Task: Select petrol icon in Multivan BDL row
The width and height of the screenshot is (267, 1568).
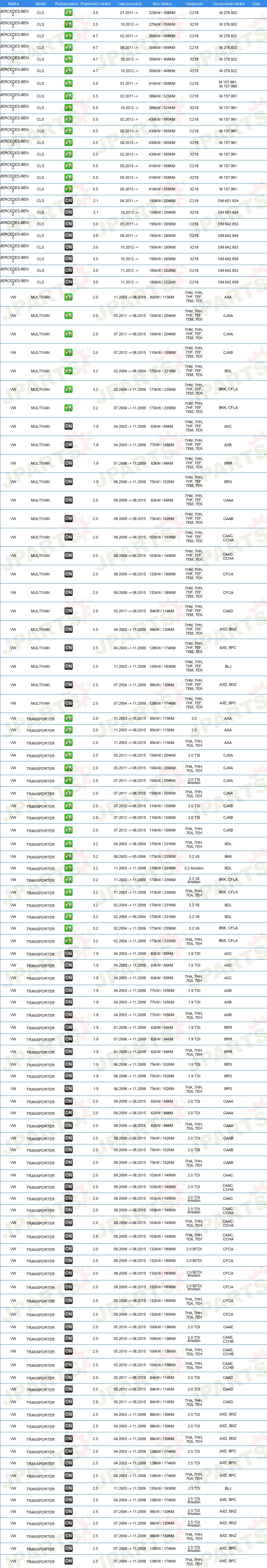Action: [x=69, y=371]
